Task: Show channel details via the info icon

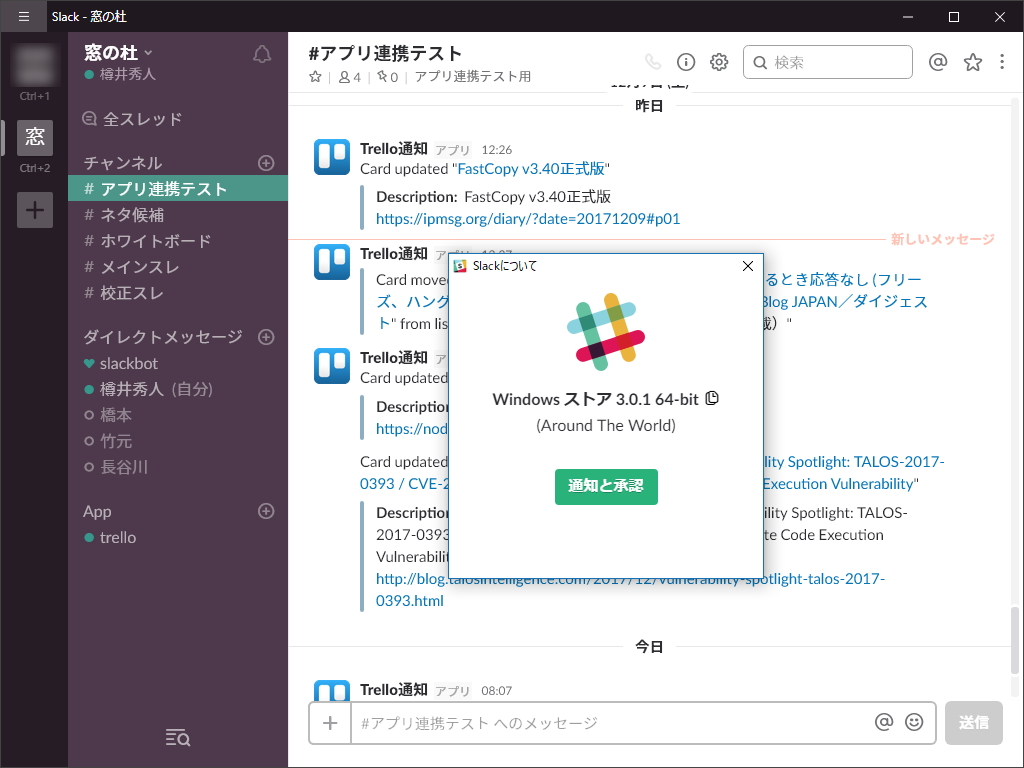Action: [x=685, y=61]
